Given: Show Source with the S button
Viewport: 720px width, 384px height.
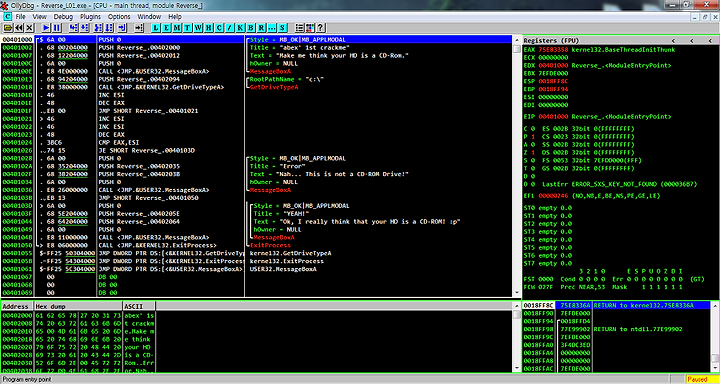Looking at the screenshot, I should (x=282, y=28).
